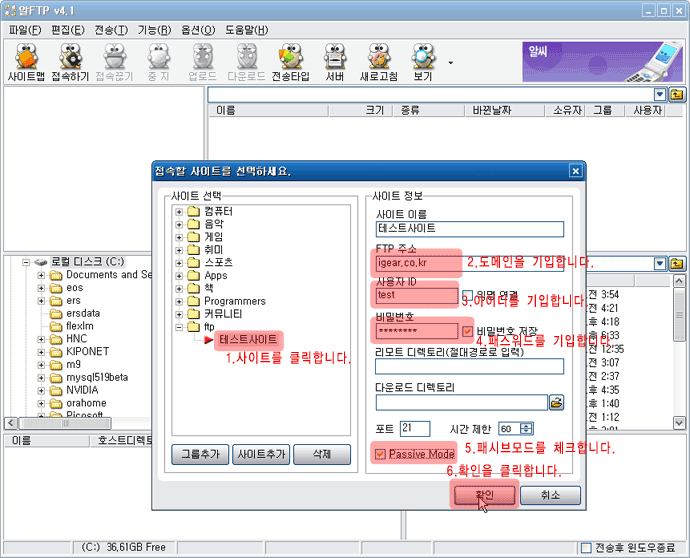Toggle the Passive Mode checkbox
This screenshot has width=690, height=558.
380,454
